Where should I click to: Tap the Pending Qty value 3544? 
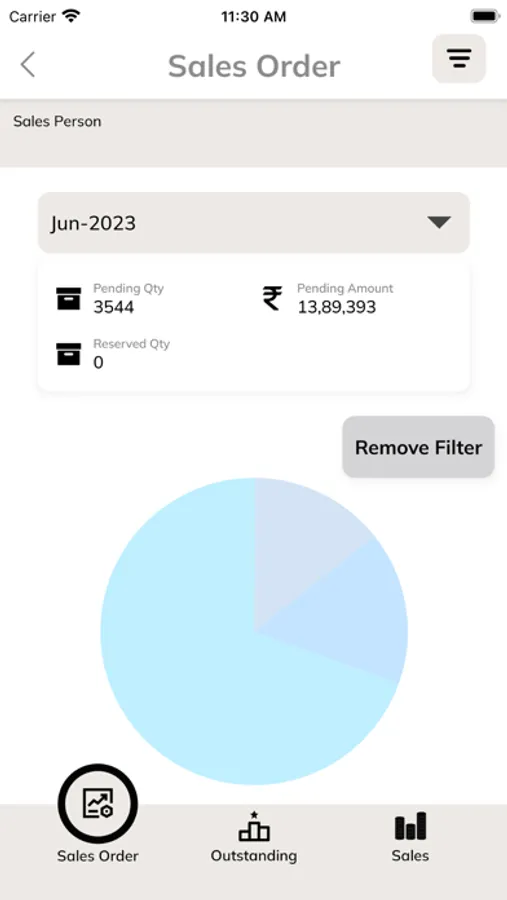coord(114,307)
